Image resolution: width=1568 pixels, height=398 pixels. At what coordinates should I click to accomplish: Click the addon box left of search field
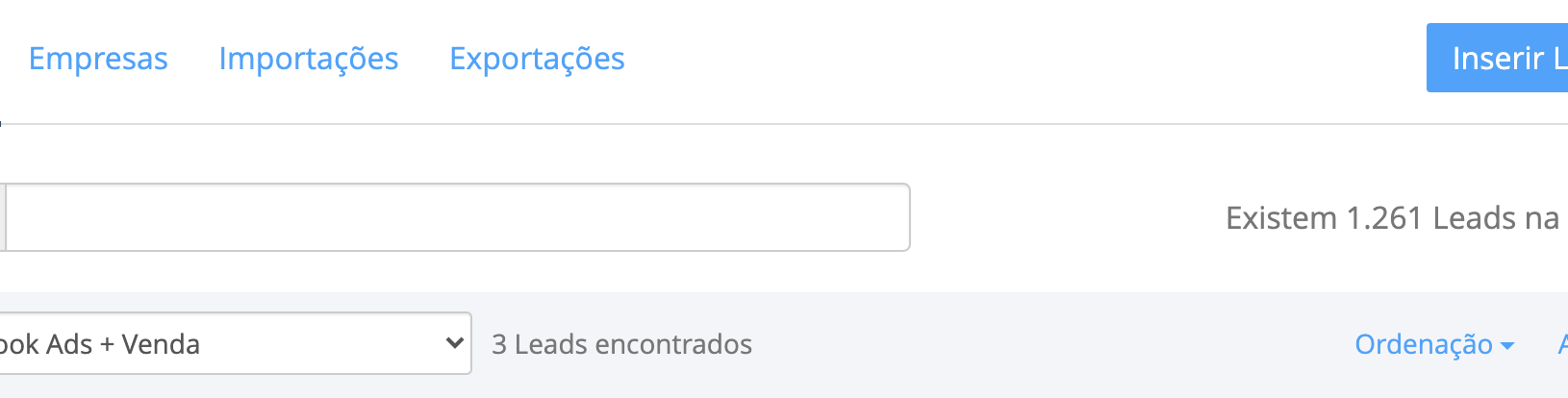point(3,217)
